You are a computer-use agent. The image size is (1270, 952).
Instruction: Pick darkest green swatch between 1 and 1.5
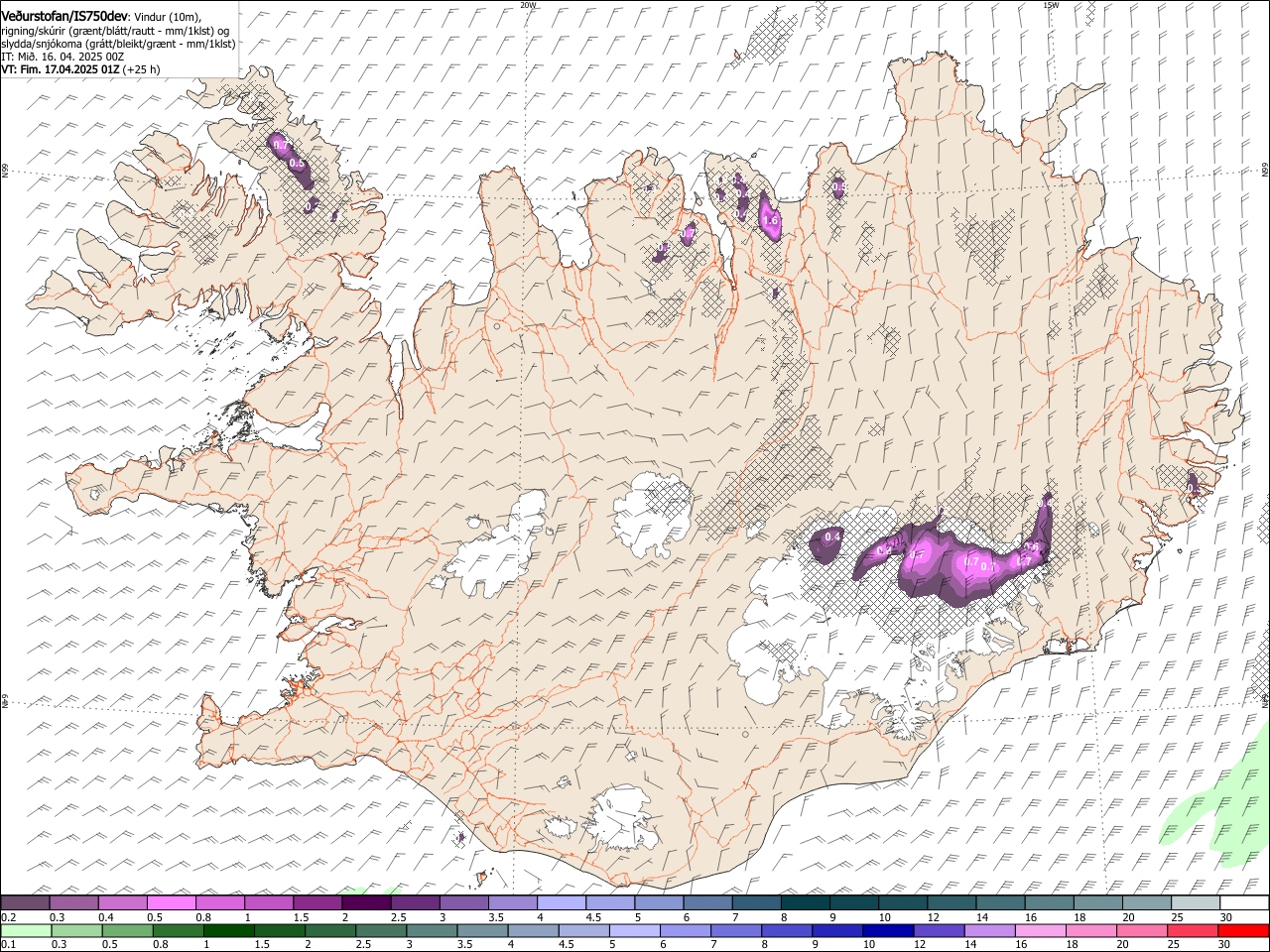tap(229, 930)
